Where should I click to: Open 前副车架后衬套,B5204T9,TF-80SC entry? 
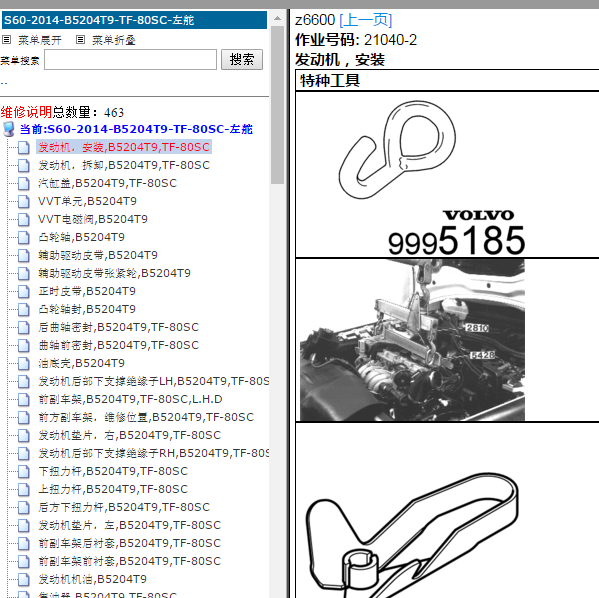[130, 543]
